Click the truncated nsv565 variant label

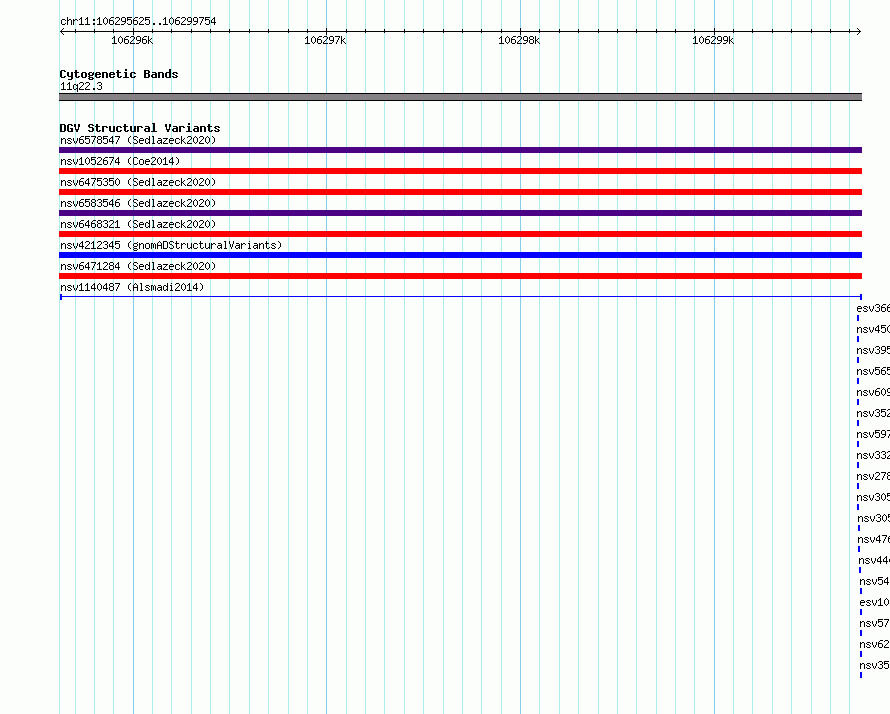click(x=873, y=371)
